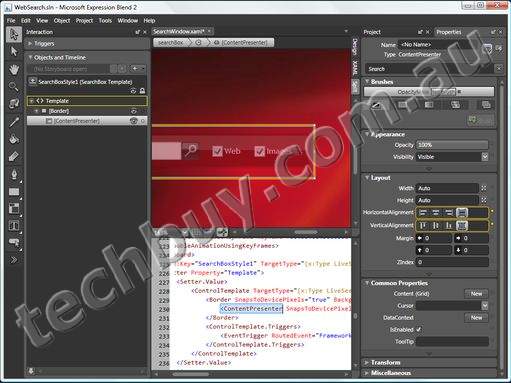The height and width of the screenshot is (383, 511).
Task: Click New button for DataContext
Action: click(476, 318)
